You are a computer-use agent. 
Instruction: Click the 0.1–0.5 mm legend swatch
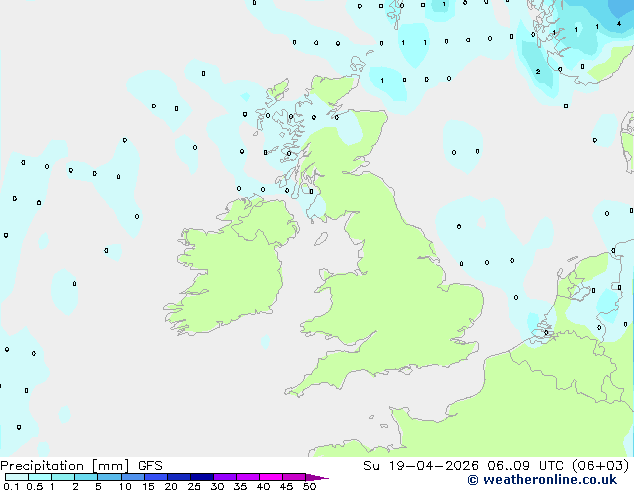tap(17, 477)
